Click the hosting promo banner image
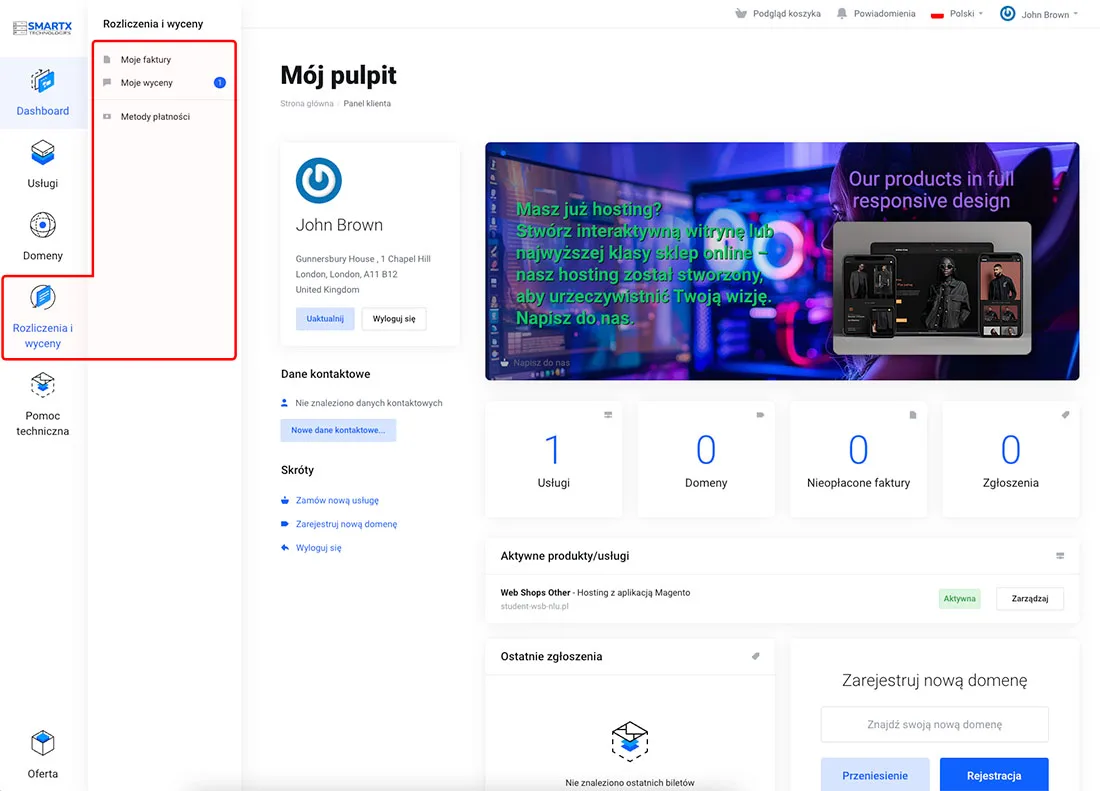This screenshot has width=1100, height=791. point(782,261)
